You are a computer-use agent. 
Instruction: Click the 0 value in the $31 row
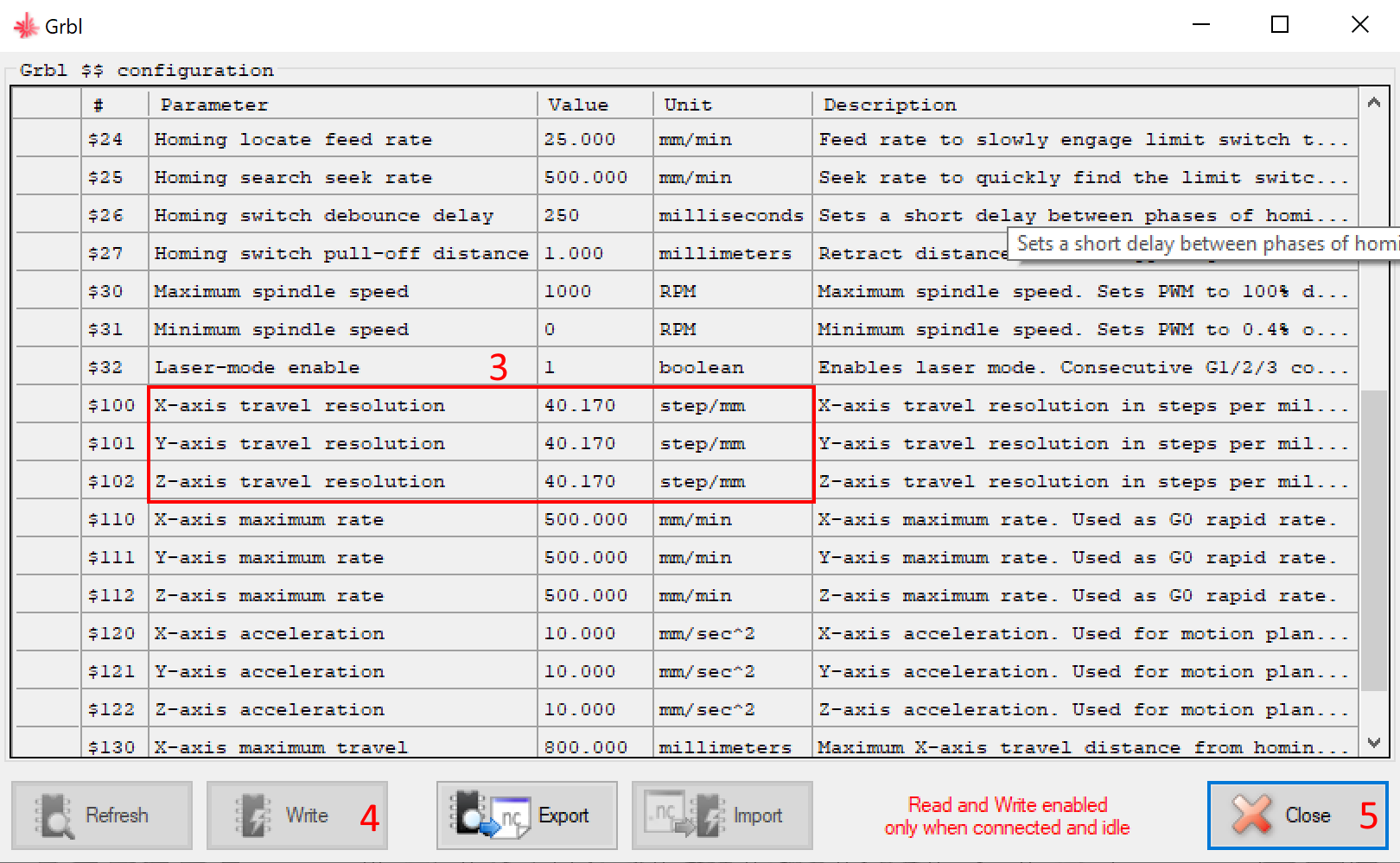pos(595,329)
